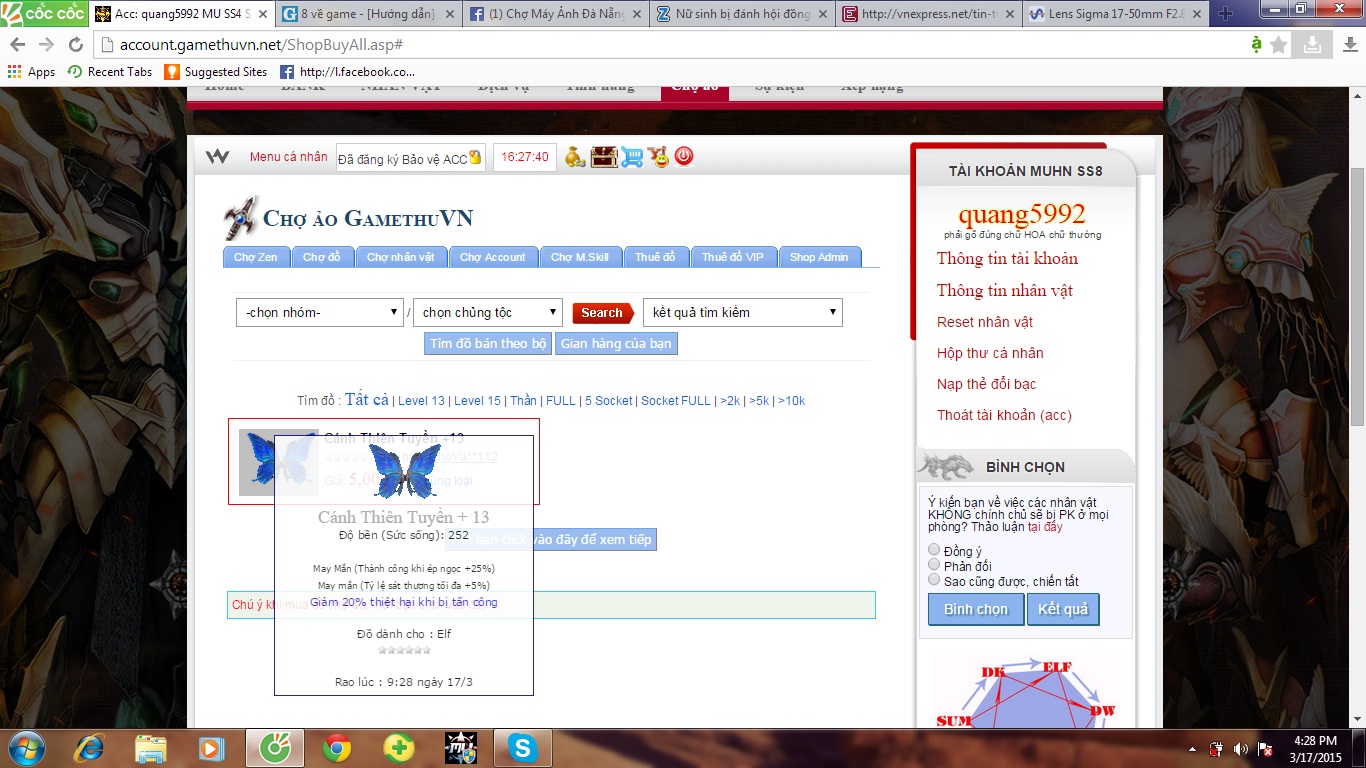Viewport: 1366px width, 768px height.
Task: Filter items by the >10k price link
Action: click(x=791, y=400)
